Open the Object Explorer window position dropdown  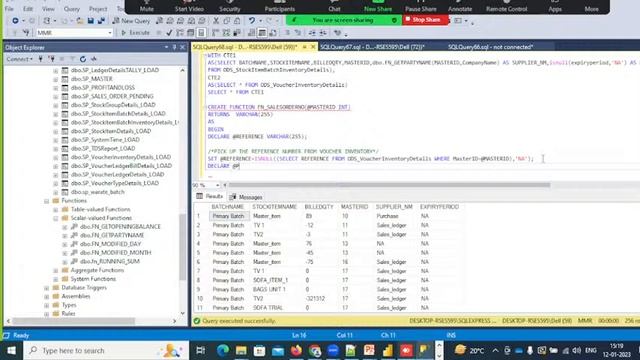point(166,47)
